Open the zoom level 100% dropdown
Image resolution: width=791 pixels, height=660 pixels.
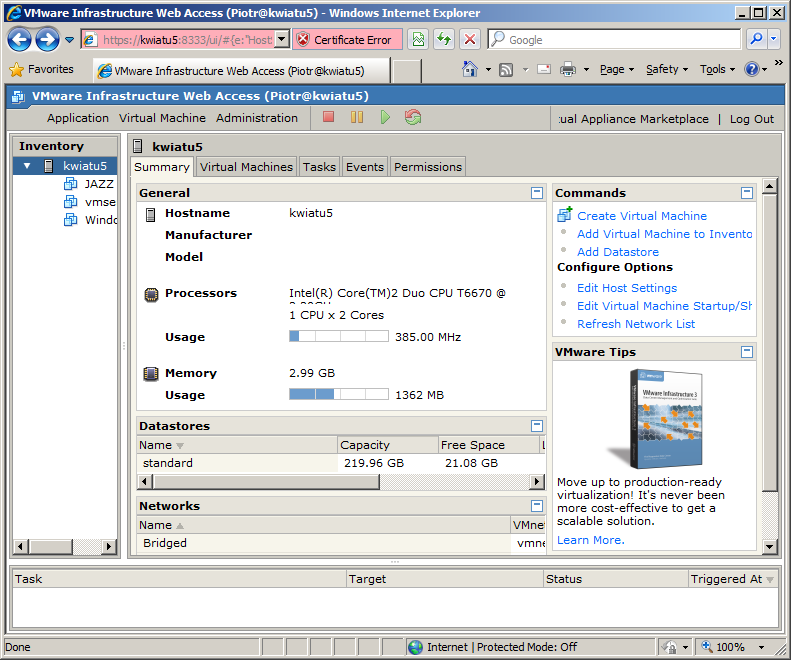tap(761, 647)
